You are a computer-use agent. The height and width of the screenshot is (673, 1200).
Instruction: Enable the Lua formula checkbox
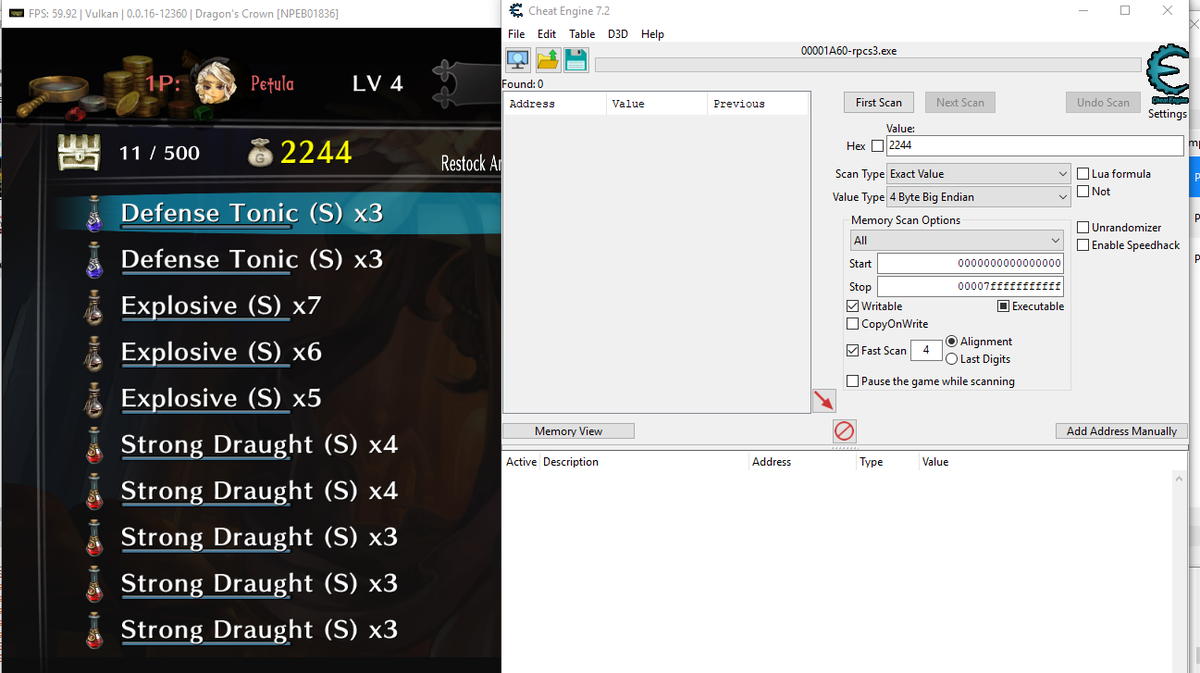(1083, 174)
